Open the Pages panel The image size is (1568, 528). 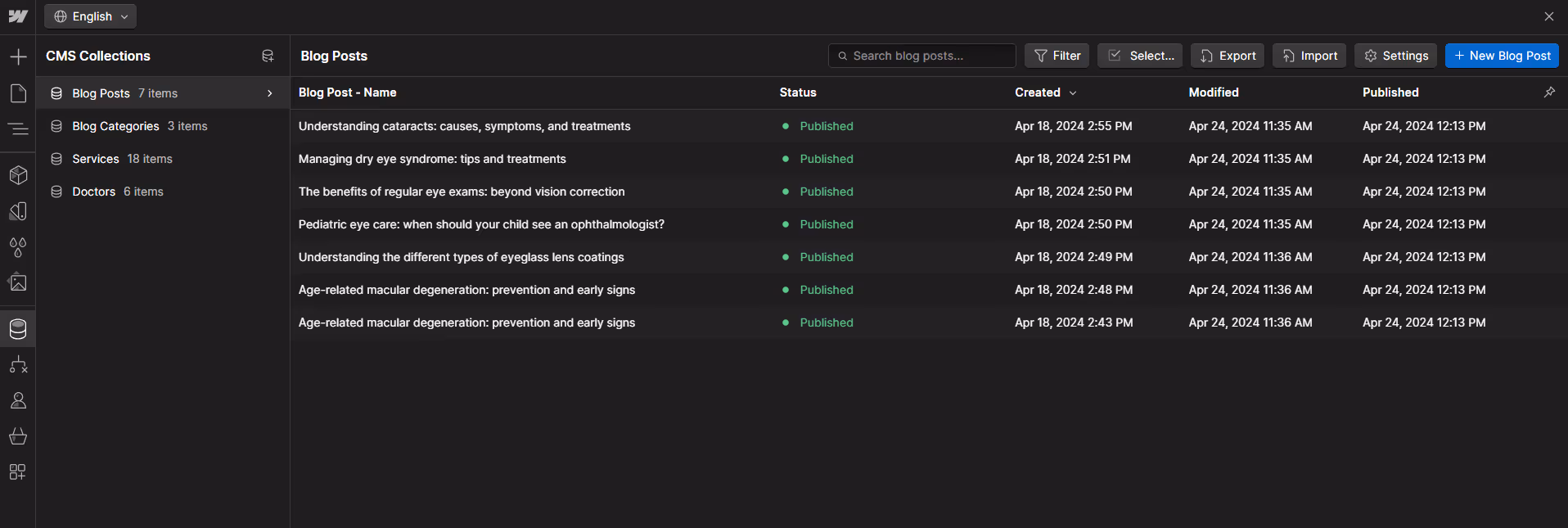pos(18,93)
